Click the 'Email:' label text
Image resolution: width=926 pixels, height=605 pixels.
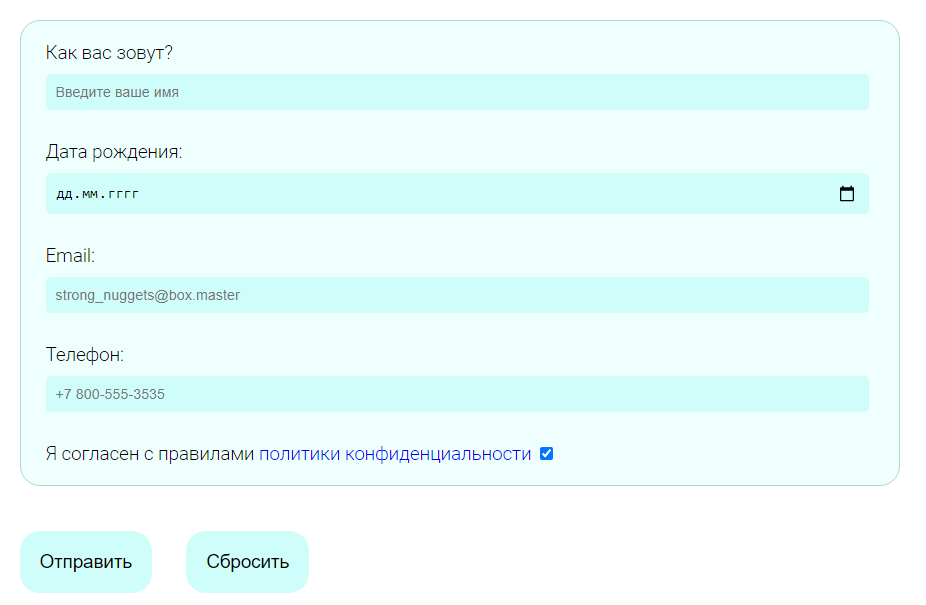70,256
